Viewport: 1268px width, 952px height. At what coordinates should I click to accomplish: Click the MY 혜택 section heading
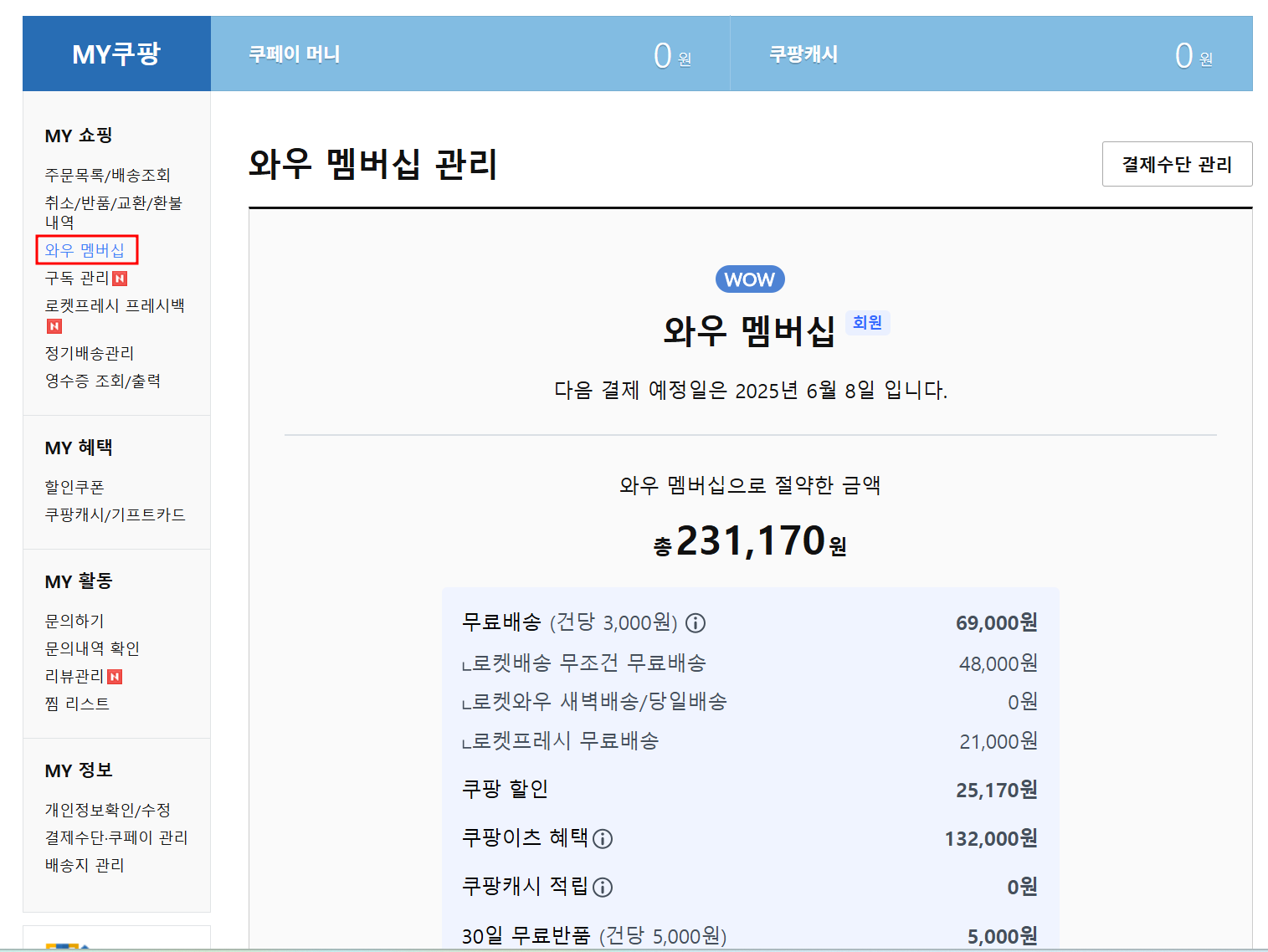click(79, 448)
